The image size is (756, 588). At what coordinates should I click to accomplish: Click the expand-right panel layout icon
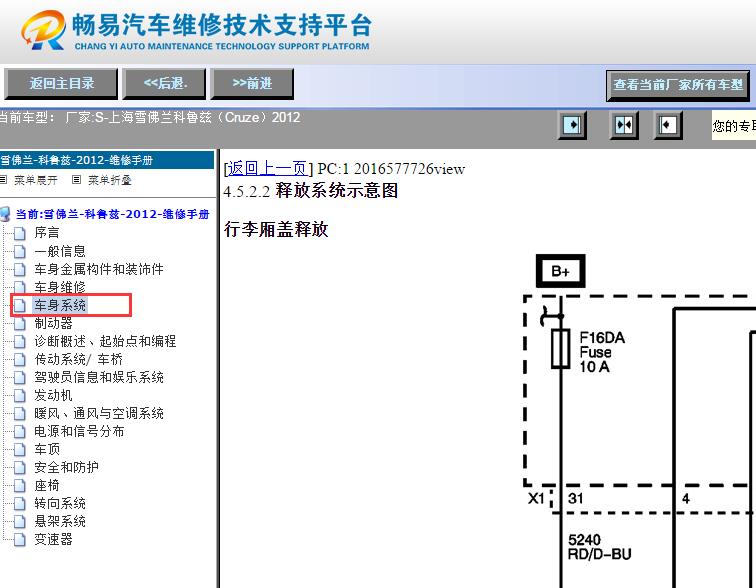point(572,125)
